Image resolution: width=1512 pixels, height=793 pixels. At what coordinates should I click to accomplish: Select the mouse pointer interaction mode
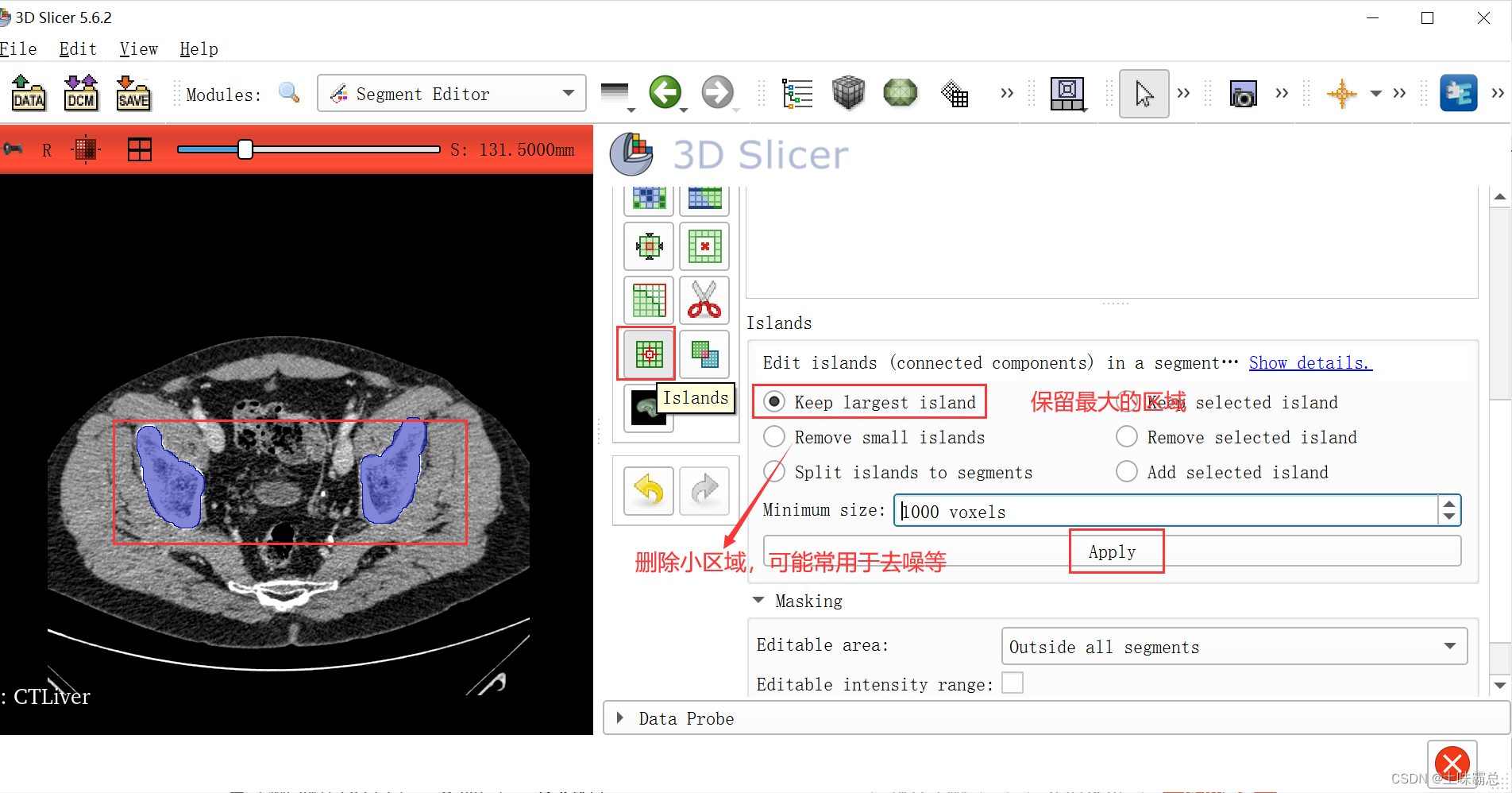tap(1144, 94)
